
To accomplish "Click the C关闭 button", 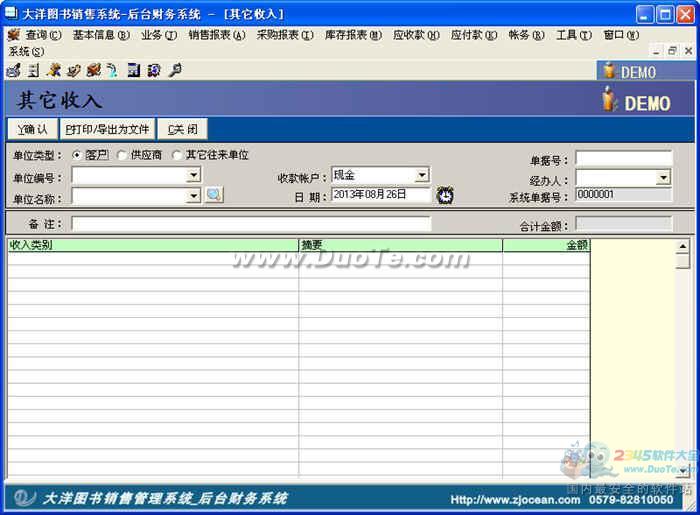I will tap(183, 129).
